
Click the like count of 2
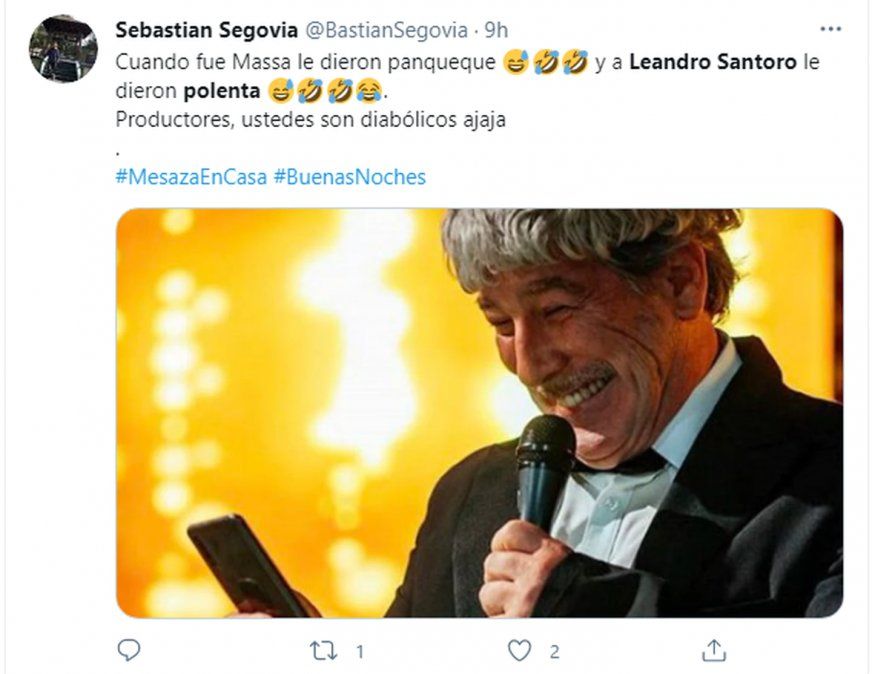pos(553,649)
